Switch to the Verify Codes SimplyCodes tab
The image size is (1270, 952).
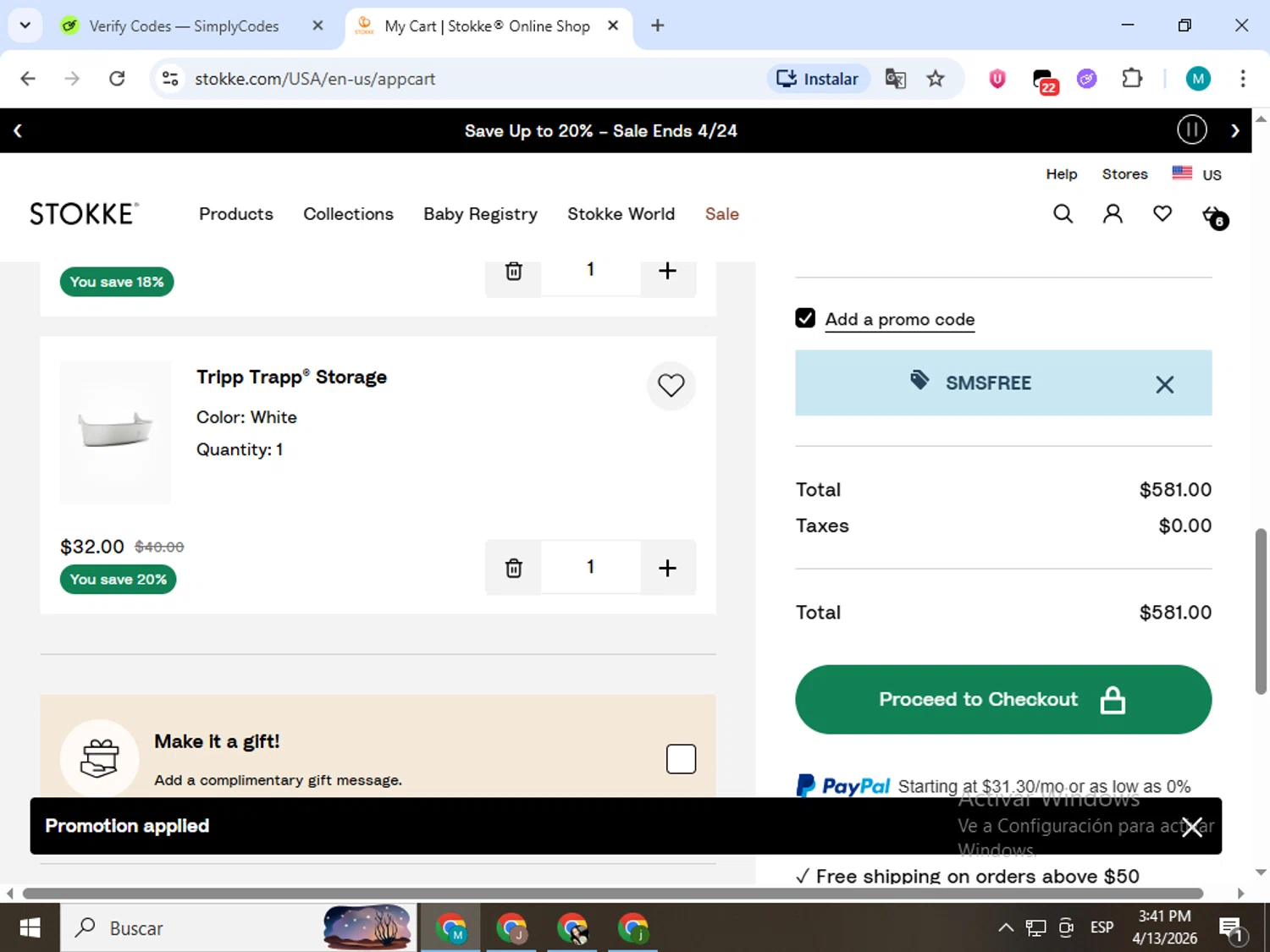pyautogui.click(x=183, y=26)
